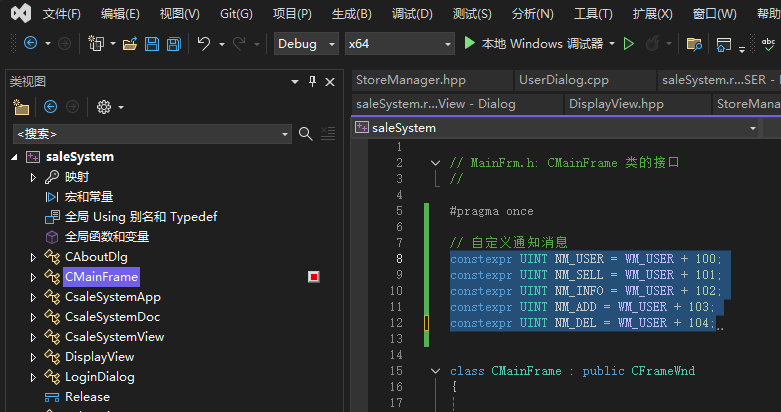Open the x64 platform dropdown

click(398, 44)
